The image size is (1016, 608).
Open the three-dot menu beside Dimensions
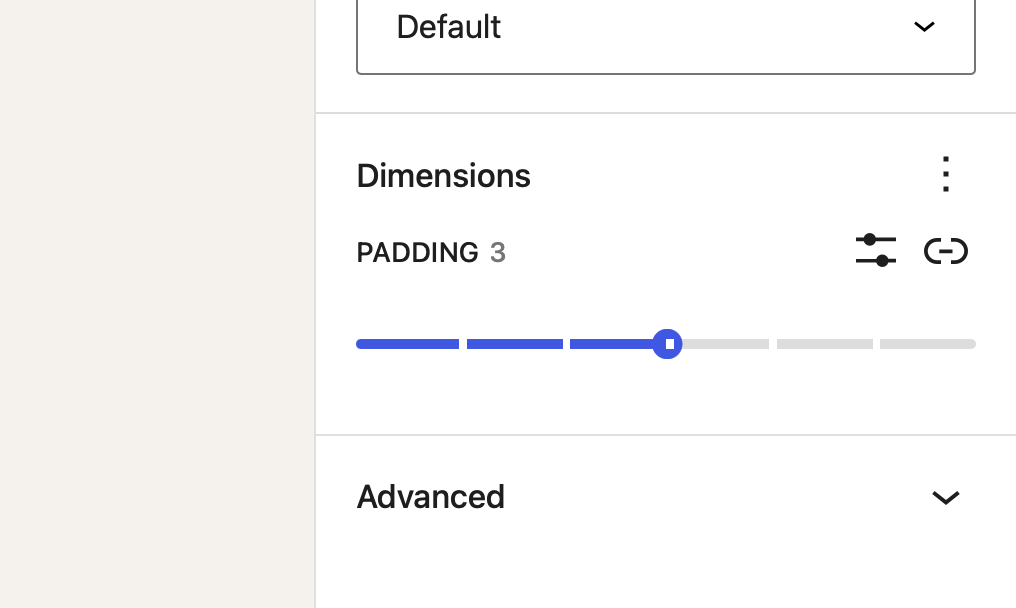(945, 174)
